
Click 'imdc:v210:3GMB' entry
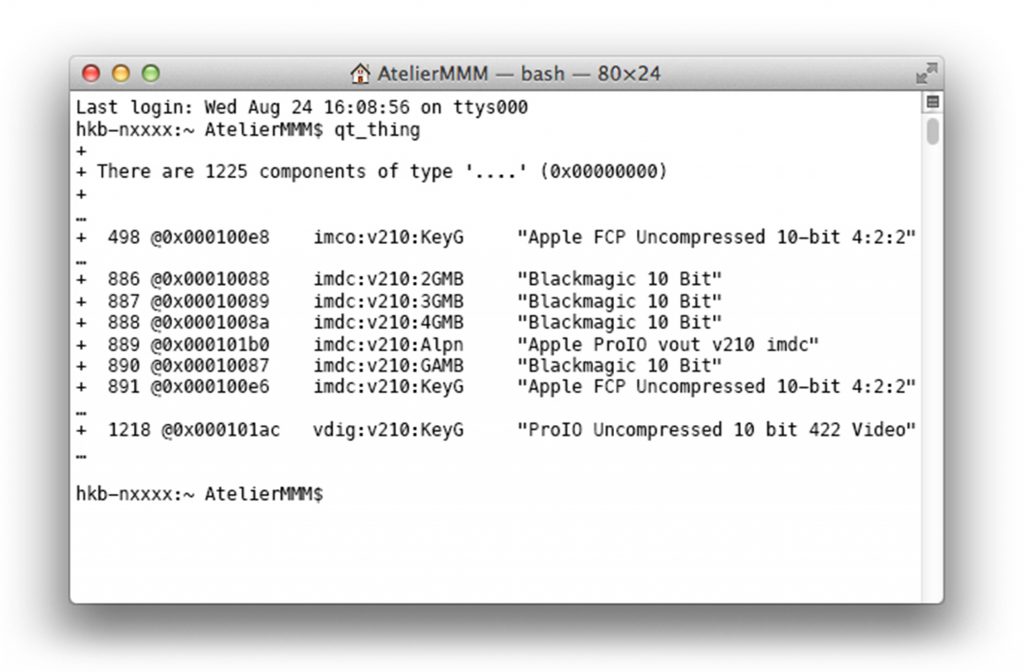[389, 301]
